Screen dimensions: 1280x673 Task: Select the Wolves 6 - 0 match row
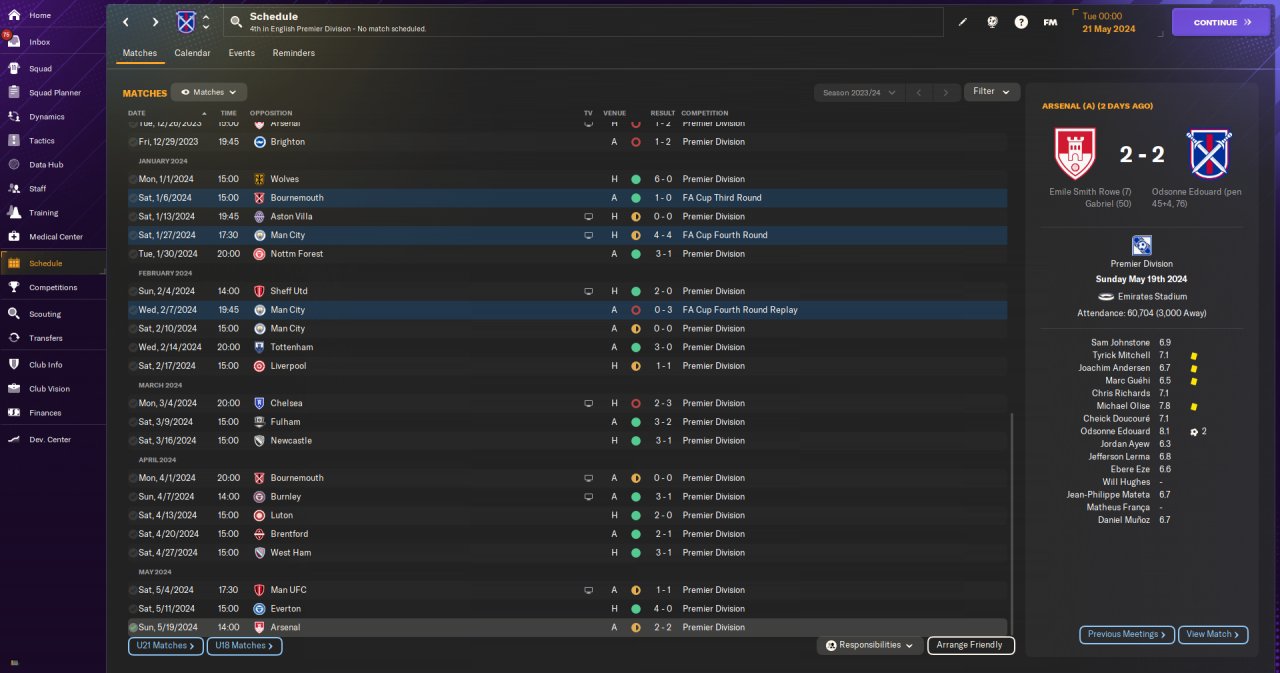point(567,179)
